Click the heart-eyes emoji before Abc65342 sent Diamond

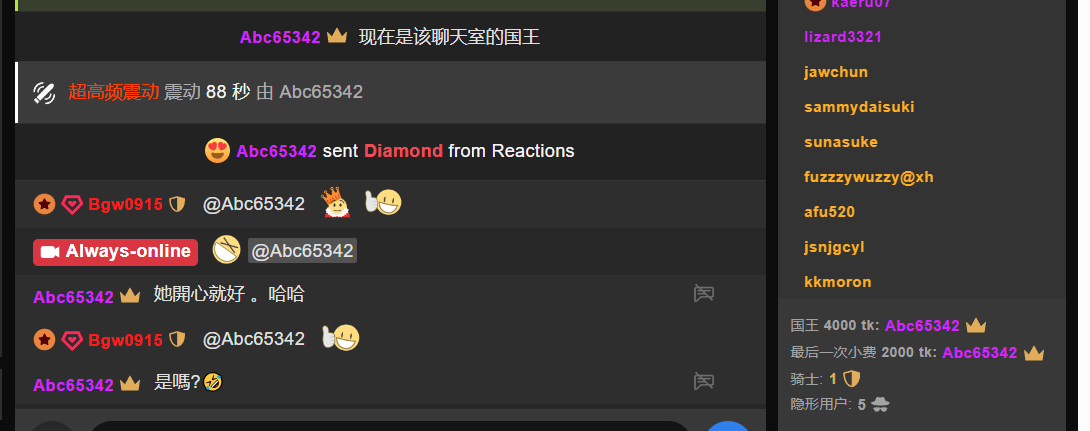tap(218, 151)
